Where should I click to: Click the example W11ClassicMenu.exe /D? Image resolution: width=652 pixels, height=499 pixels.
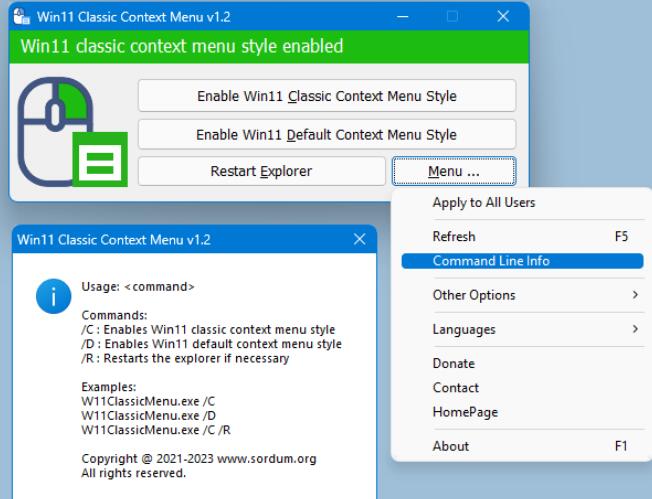pyautogui.click(x=148, y=416)
